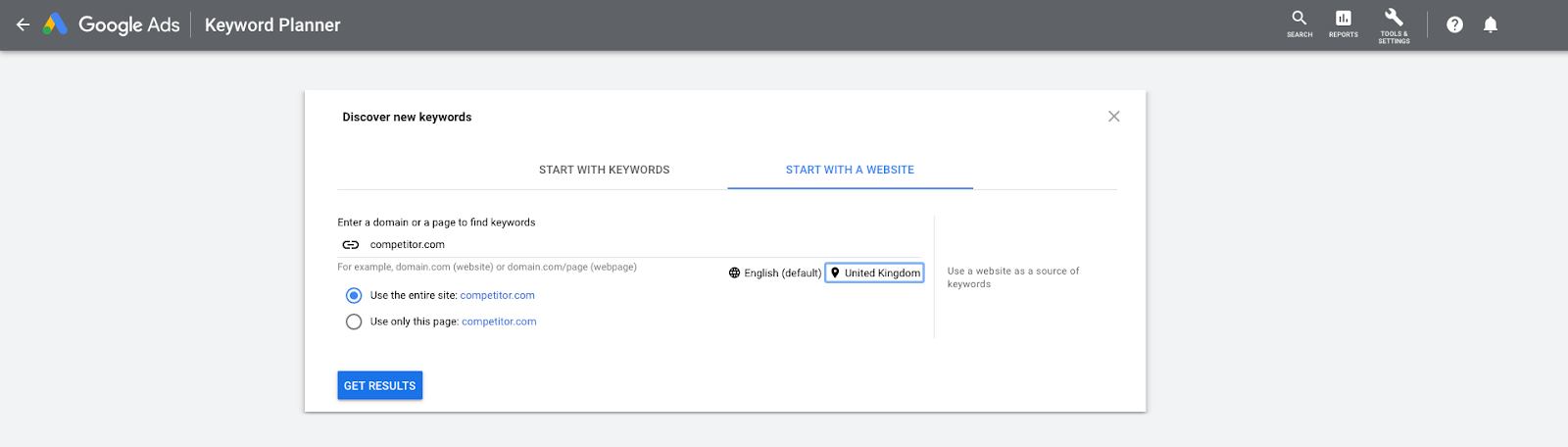Click the link icon beside domain field
The height and width of the screenshot is (447, 1568).
pyautogui.click(x=351, y=245)
